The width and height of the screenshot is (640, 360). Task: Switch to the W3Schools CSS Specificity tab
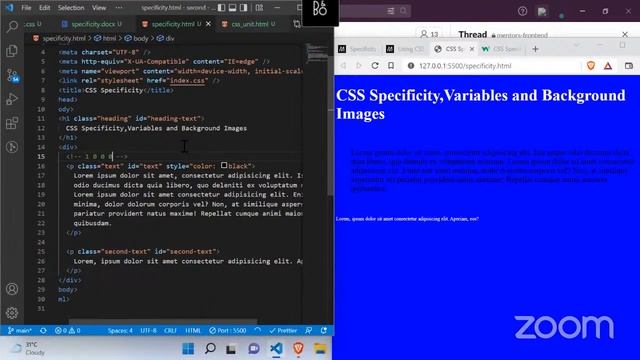point(501,49)
